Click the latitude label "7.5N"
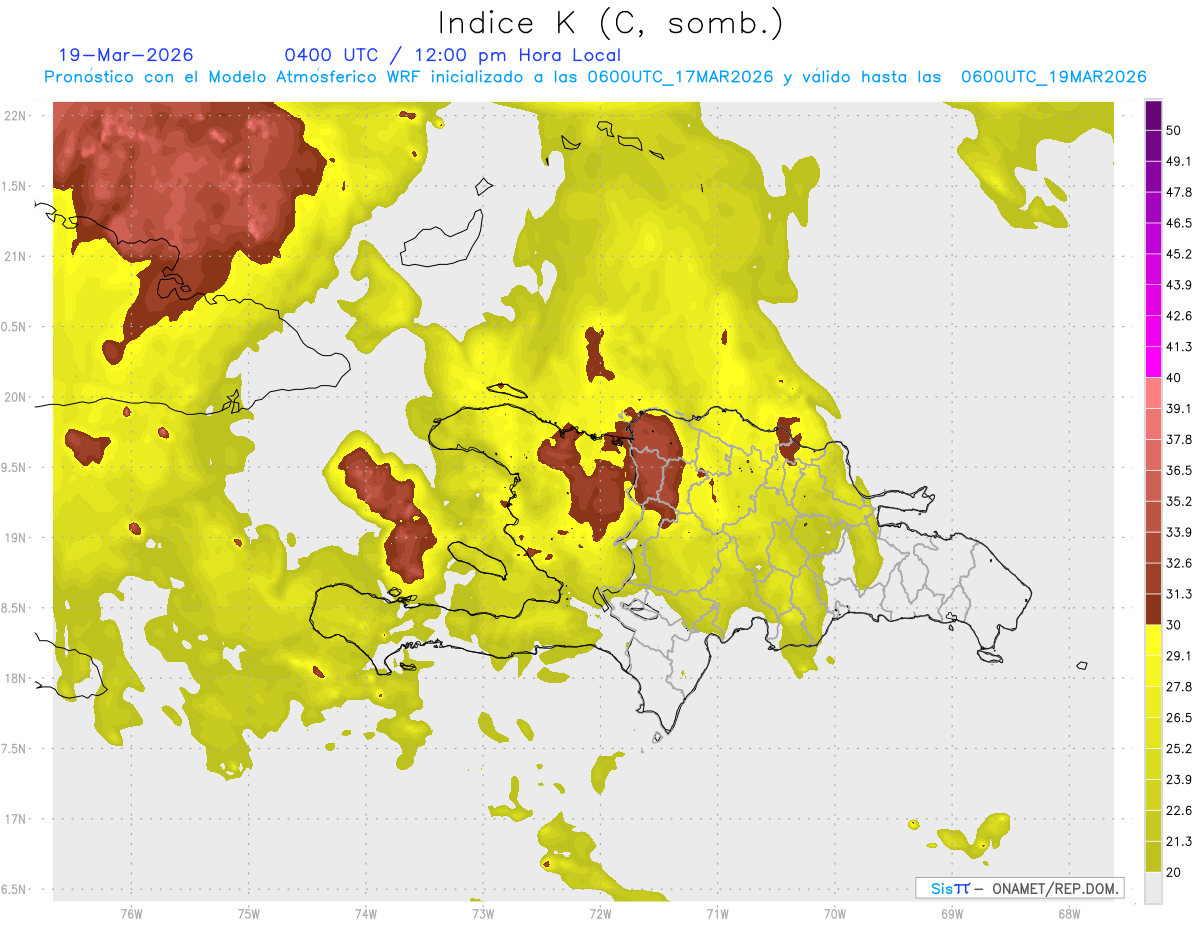Image resolution: width=1200 pixels, height=927 pixels. (15, 749)
